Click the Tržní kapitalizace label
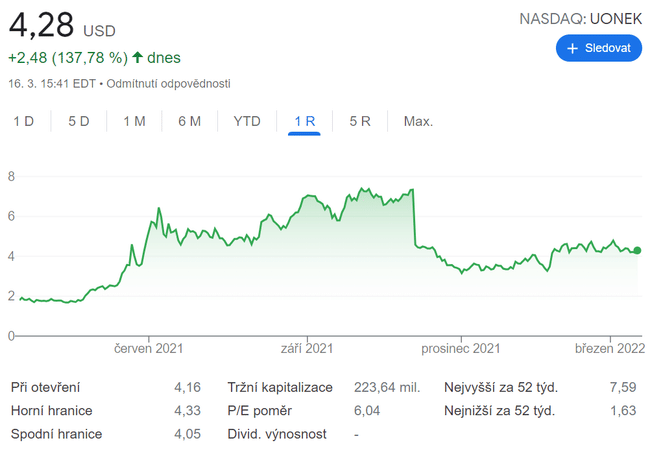650x460 pixels. click(279, 387)
